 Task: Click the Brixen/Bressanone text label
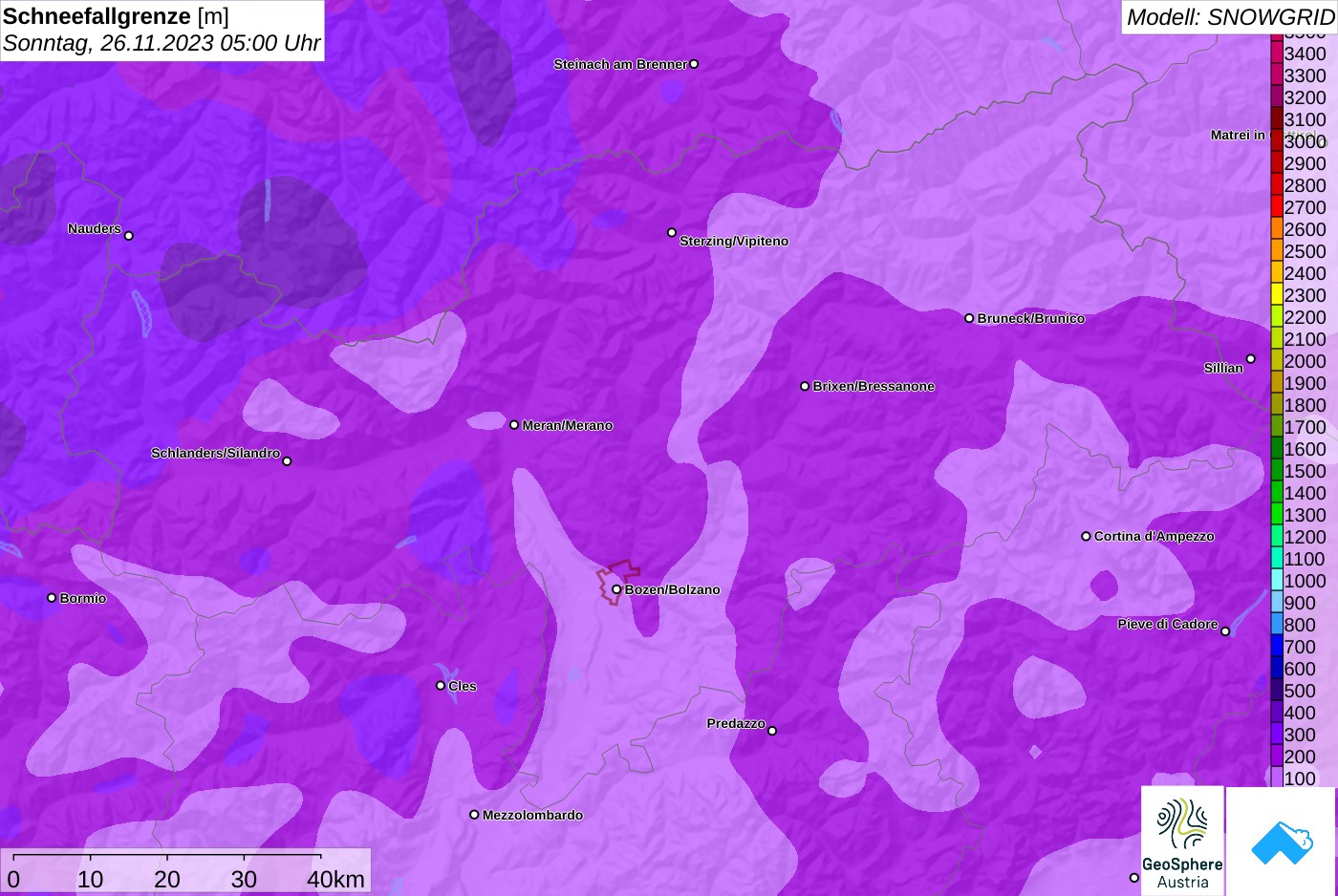[874, 386]
